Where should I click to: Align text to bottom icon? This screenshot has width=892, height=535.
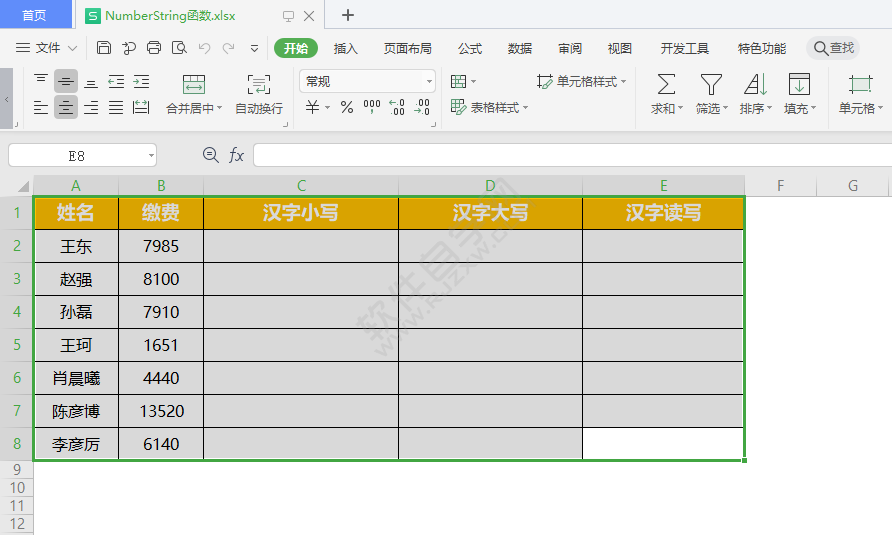pyautogui.click(x=91, y=84)
